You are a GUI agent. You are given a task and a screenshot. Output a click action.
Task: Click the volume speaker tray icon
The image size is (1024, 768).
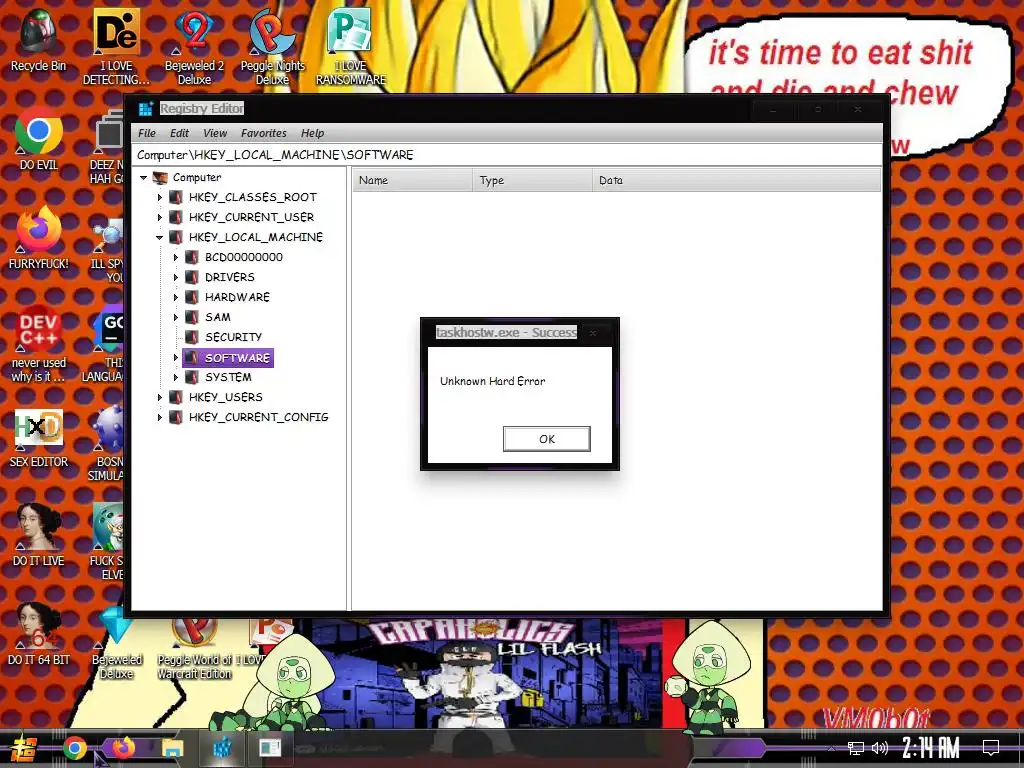[x=880, y=748]
